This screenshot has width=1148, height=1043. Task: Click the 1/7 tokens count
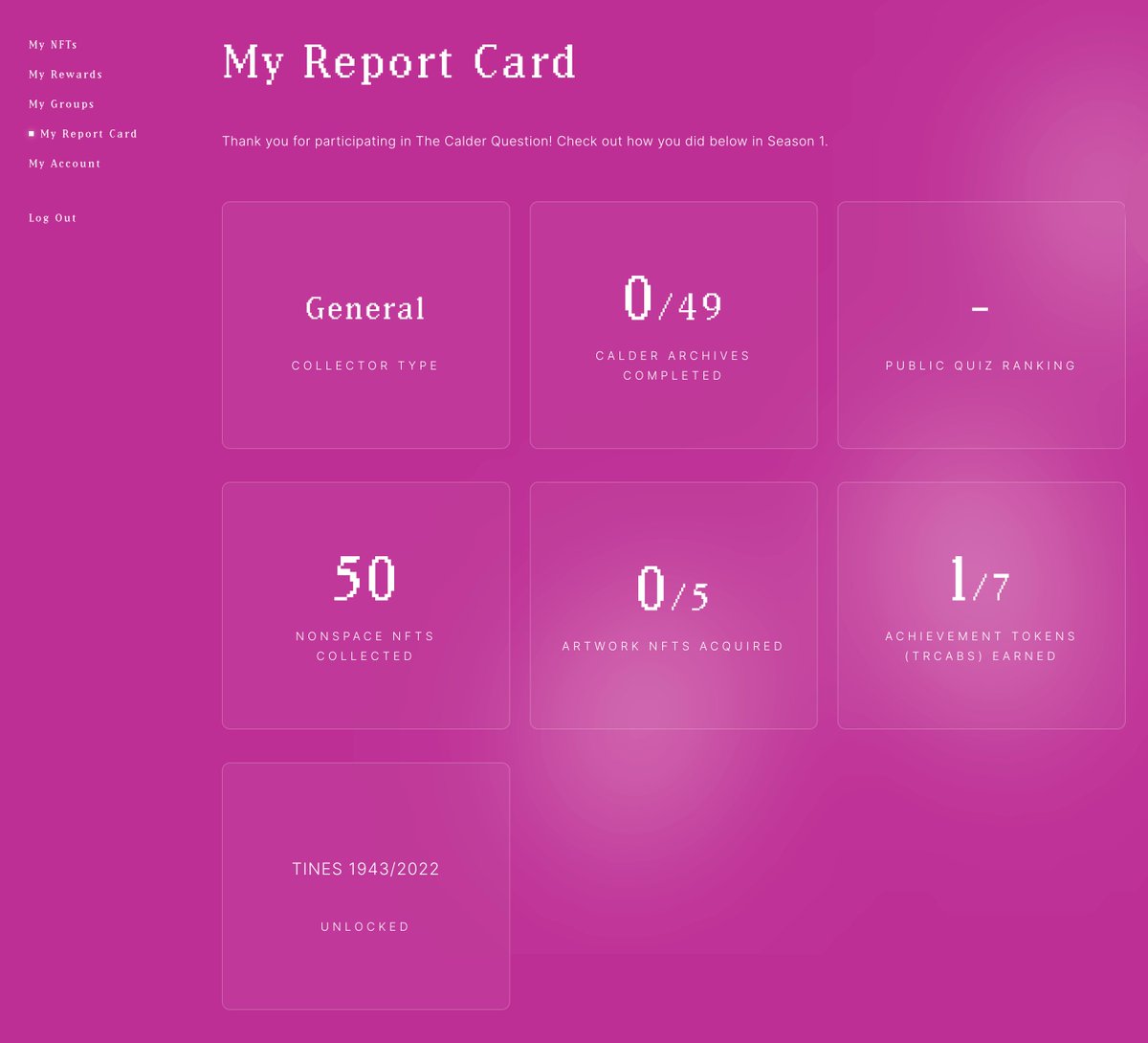point(981,579)
